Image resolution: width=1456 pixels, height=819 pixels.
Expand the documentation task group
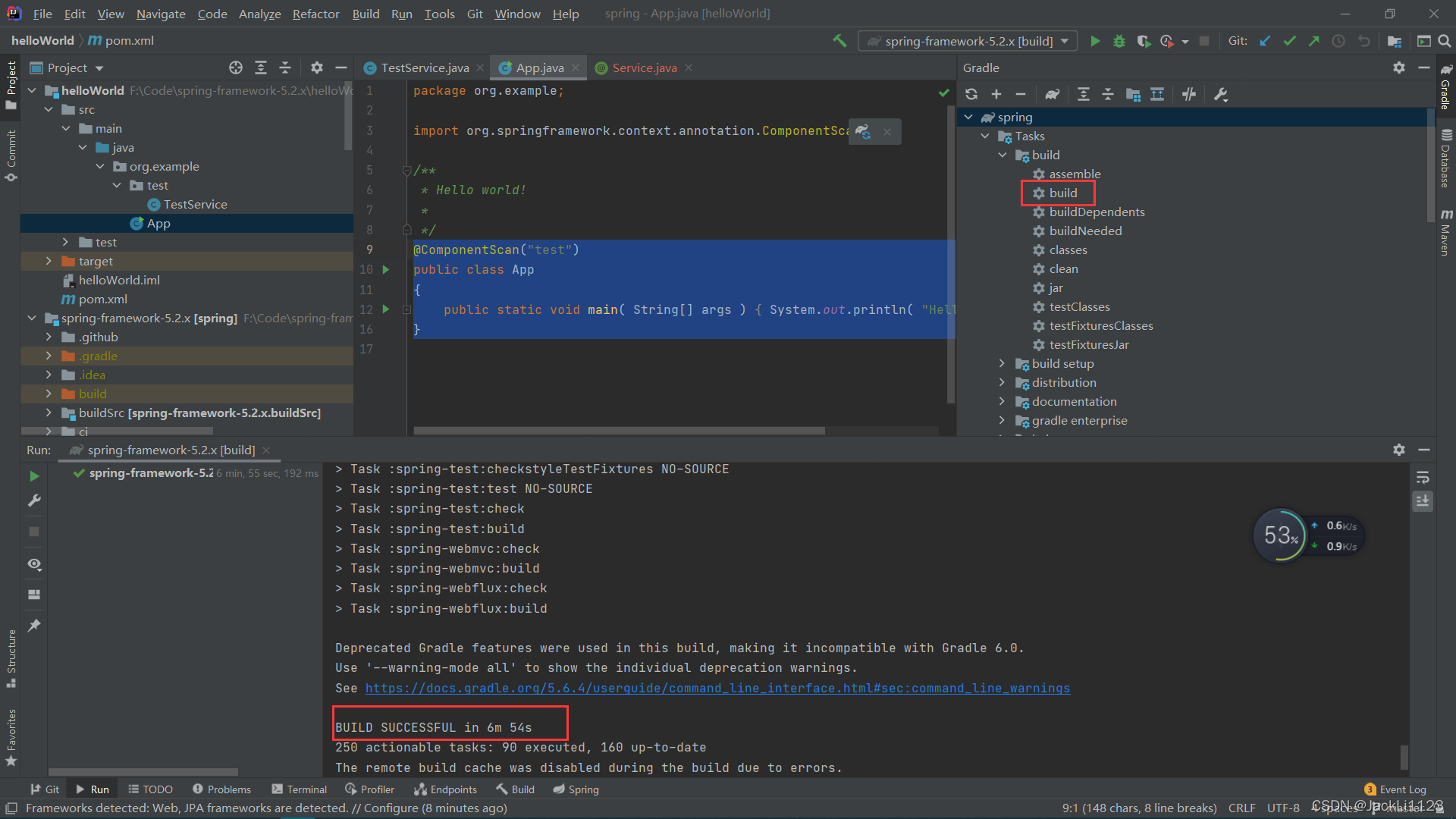point(1002,401)
